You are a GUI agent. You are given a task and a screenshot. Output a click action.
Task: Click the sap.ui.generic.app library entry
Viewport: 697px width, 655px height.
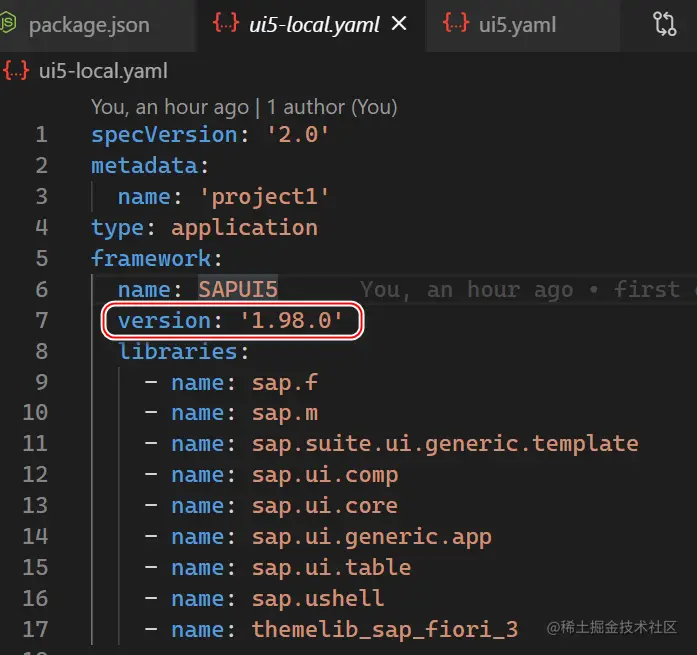[x=372, y=537]
